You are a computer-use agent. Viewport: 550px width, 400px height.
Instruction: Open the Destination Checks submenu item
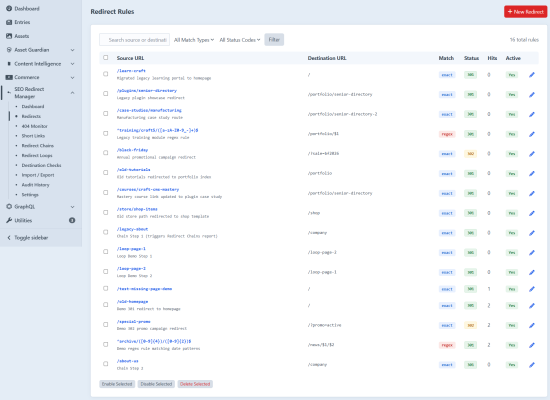(x=41, y=165)
